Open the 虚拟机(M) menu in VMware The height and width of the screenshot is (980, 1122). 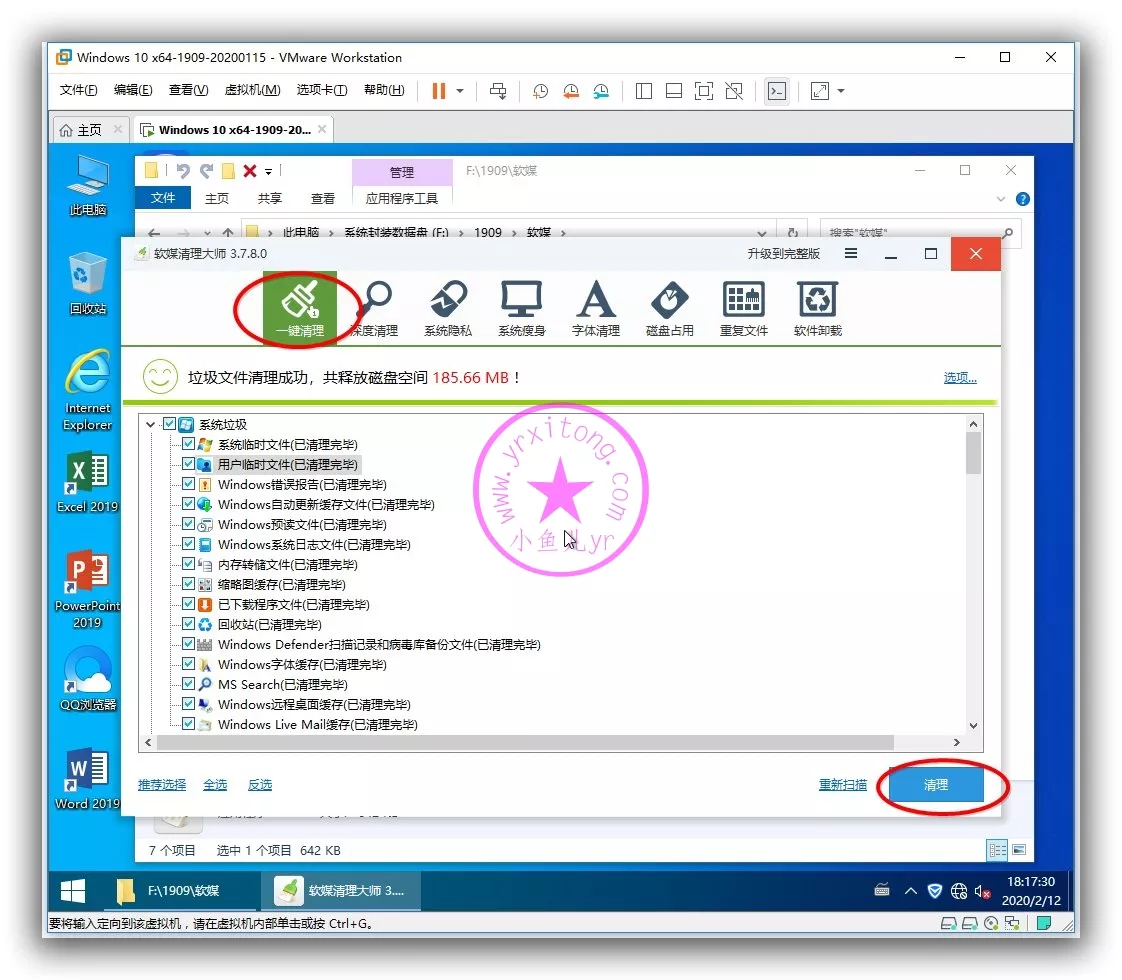[252, 90]
